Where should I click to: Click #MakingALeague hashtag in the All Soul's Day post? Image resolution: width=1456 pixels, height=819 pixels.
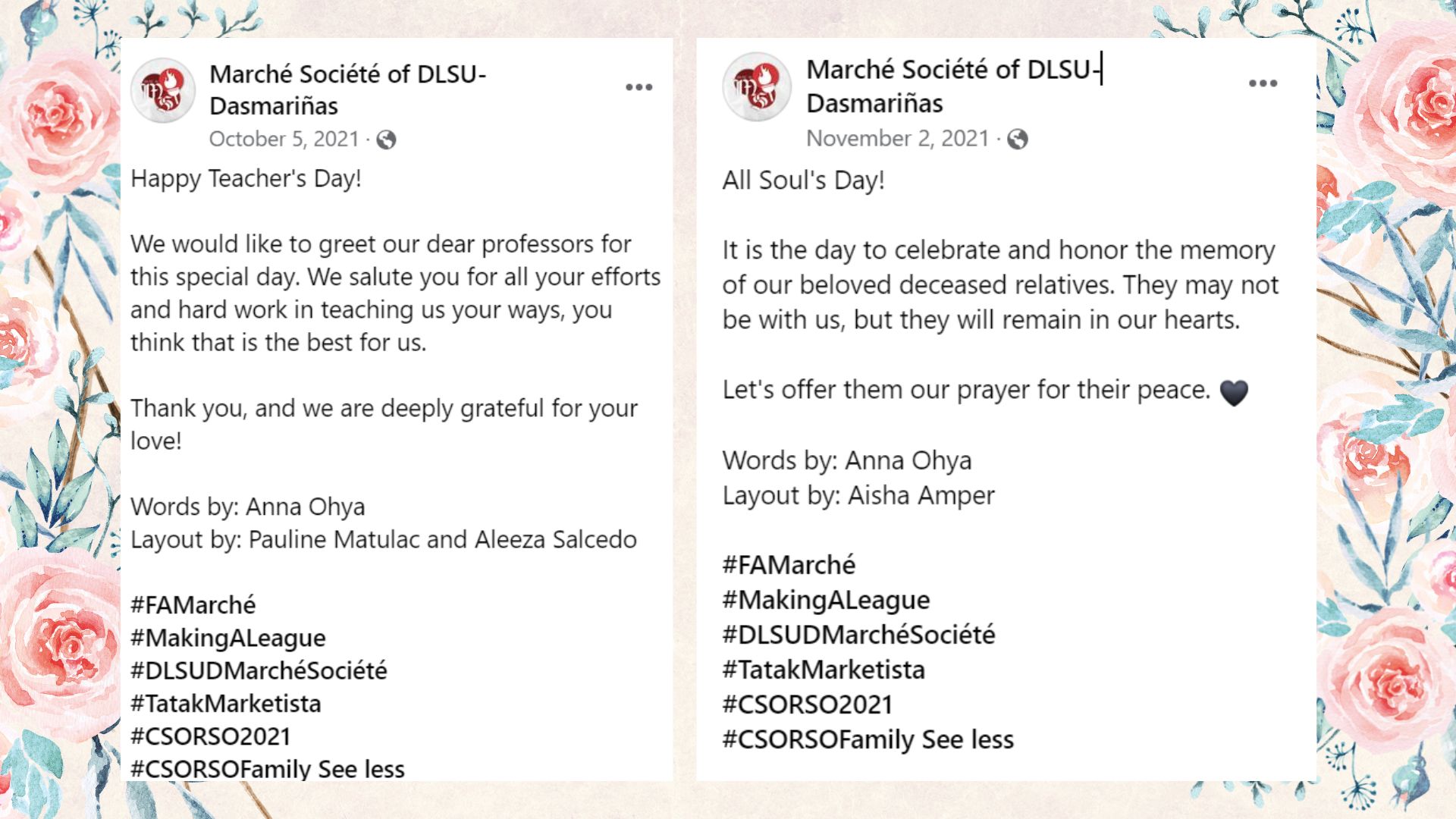pyautogui.click(x=826, y=600)
